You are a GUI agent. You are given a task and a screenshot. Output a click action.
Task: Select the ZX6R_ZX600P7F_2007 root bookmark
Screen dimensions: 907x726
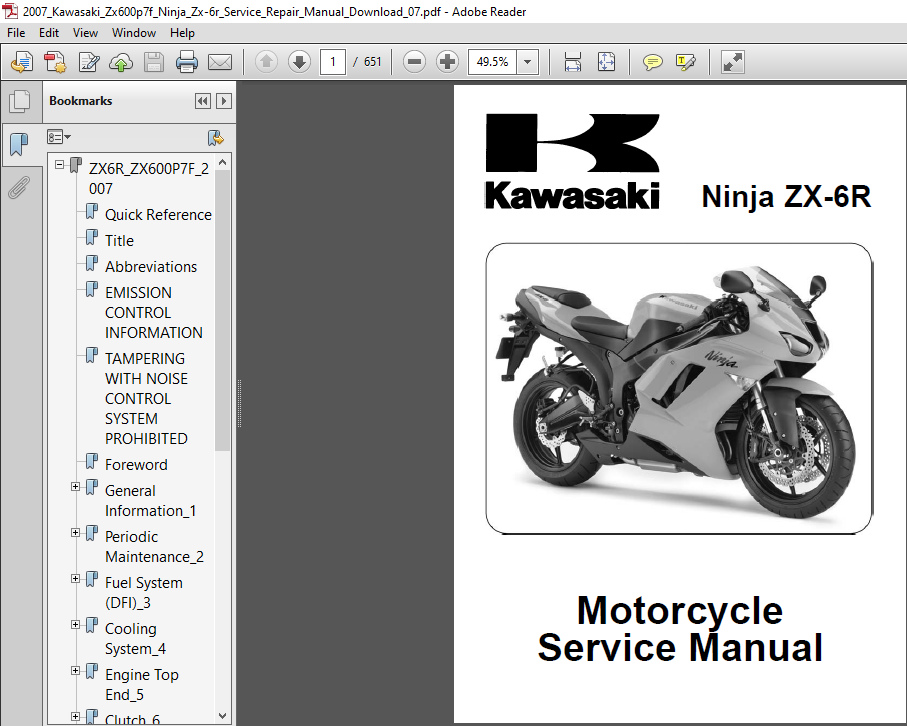pyautogui.click(x=149, y=179)
